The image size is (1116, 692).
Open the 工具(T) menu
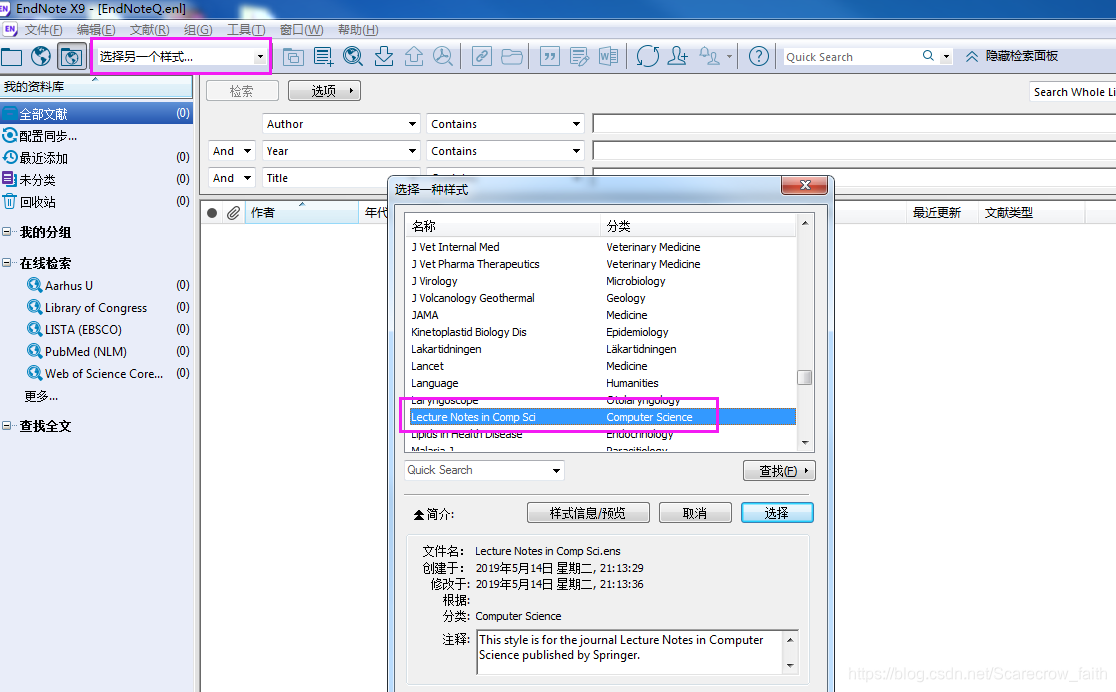[x=246, y=30]
